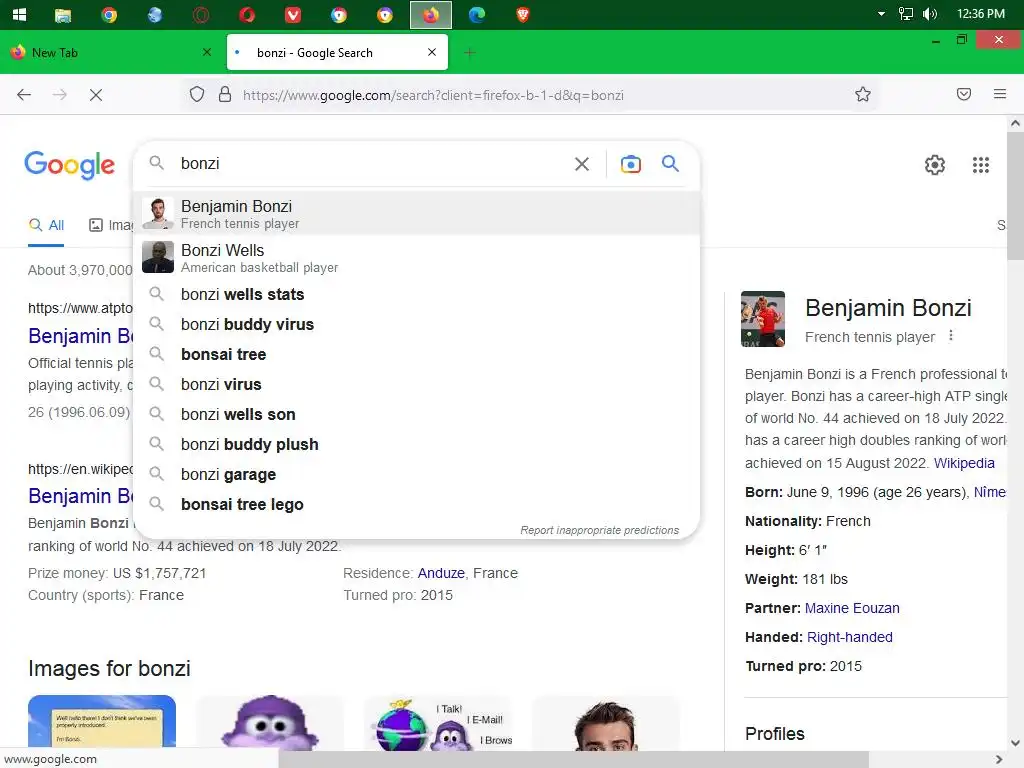Click the Right-handed link
This screenshot has height=768, width=1024.
[x=850, y=637]
